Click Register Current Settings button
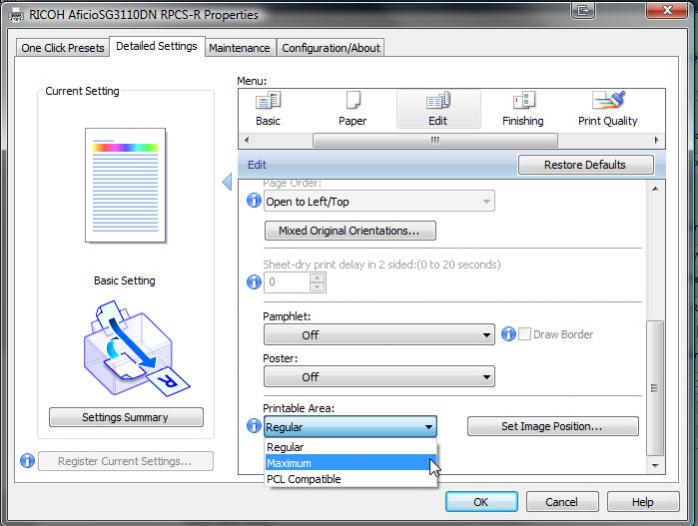 coord(126,461)
